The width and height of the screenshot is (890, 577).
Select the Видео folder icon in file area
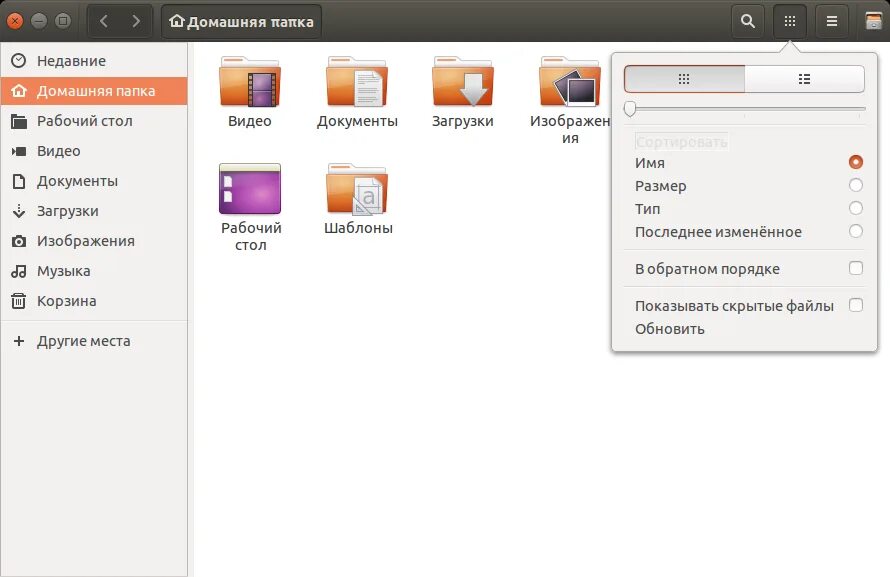250,81
